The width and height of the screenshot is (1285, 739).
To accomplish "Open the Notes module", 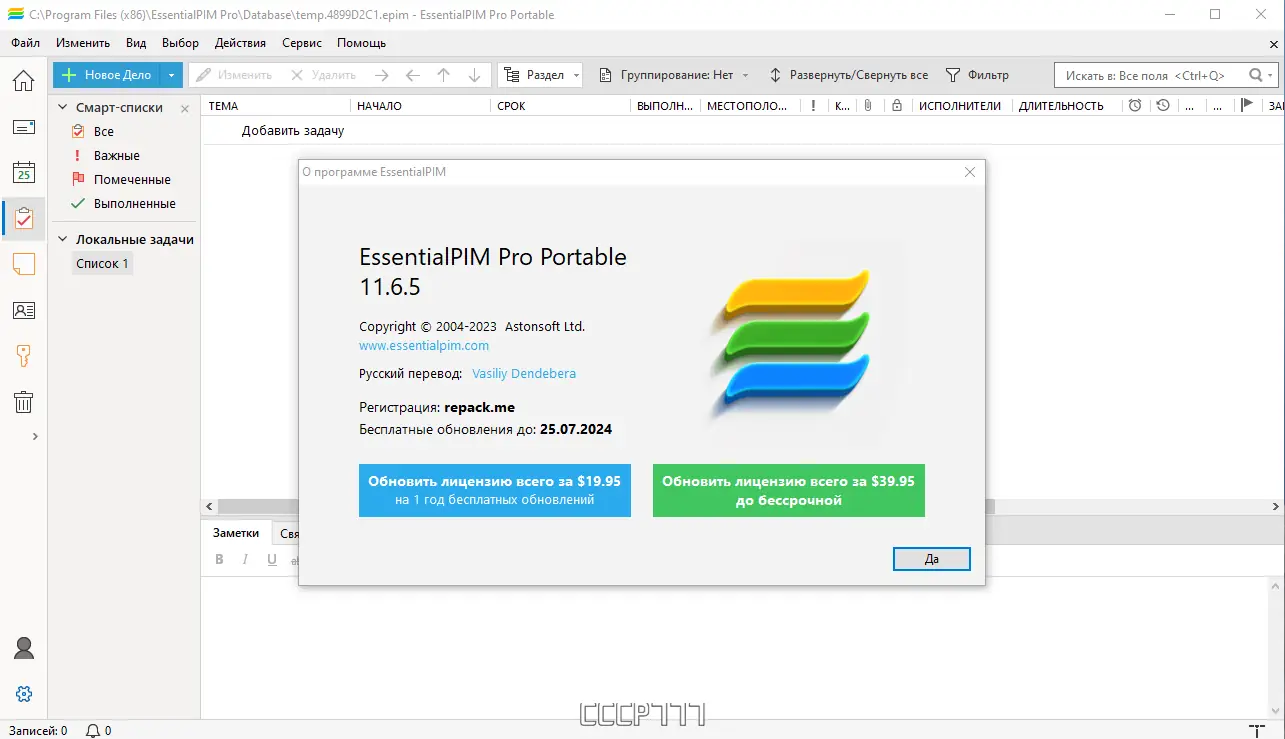I will pos(23,264).
